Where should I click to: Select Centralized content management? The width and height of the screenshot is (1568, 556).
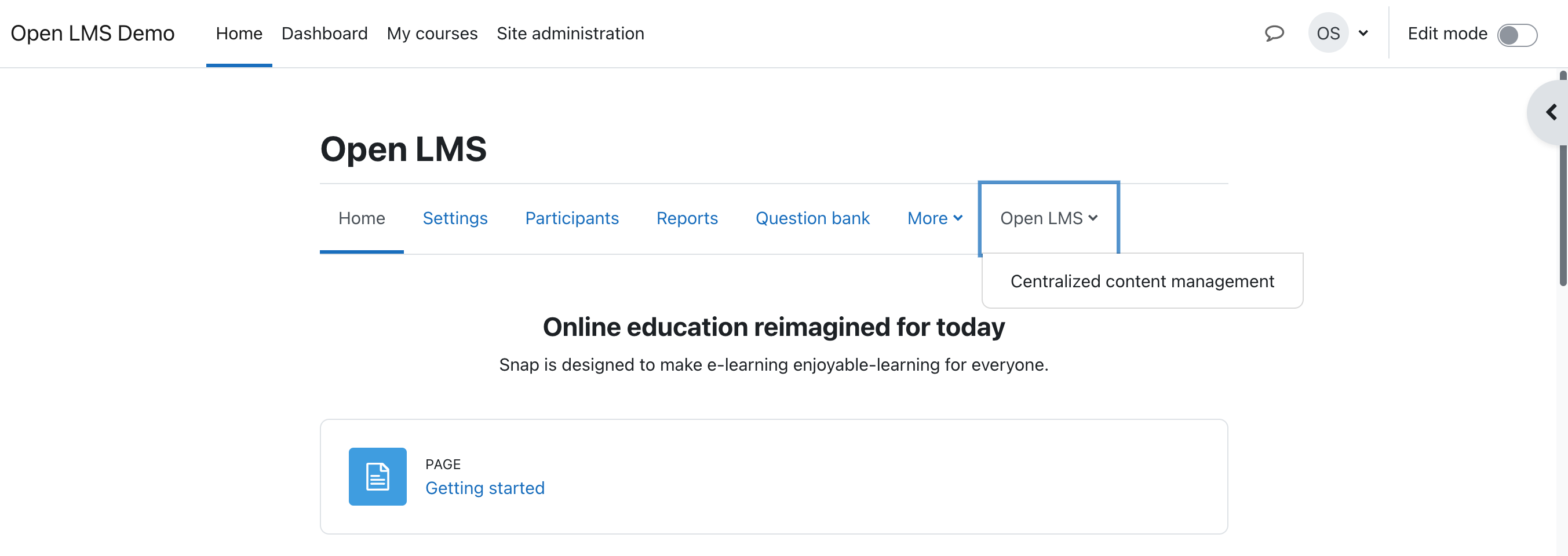pos(1142,280)
